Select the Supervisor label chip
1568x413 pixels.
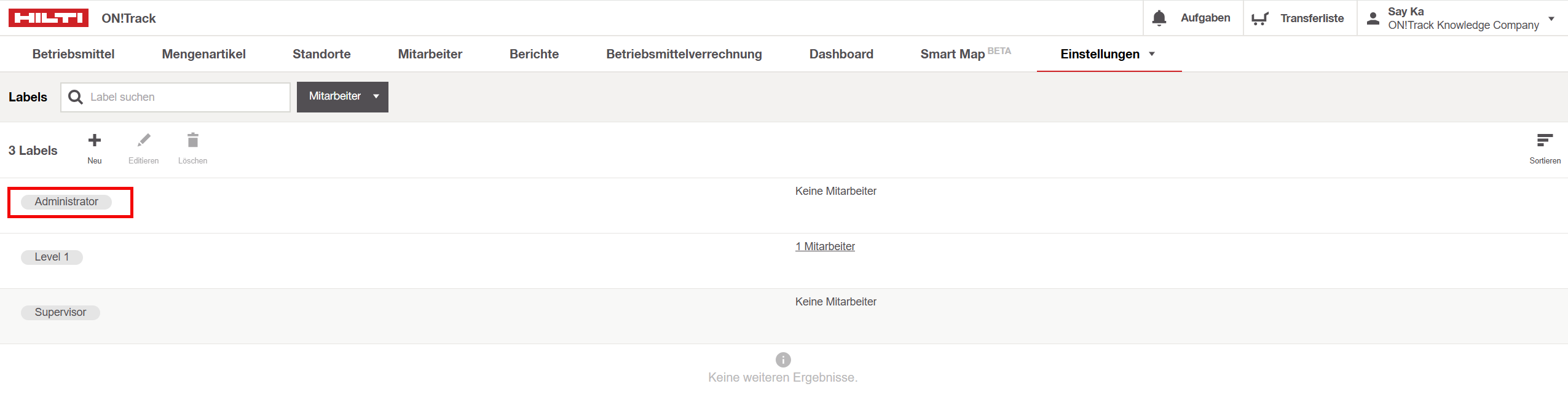(x=60, y=312)
